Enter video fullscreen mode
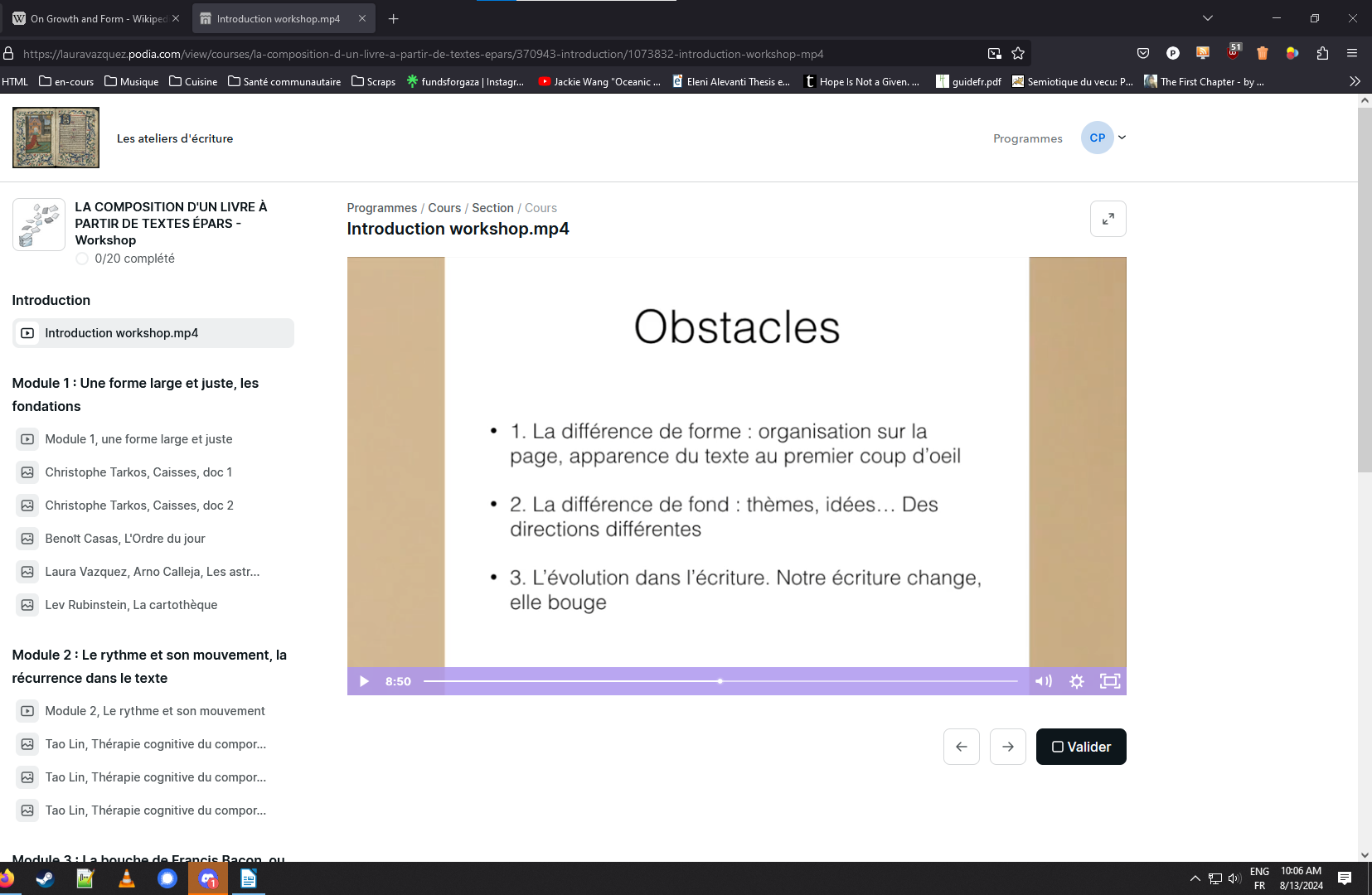The image size is (1372, 895). pyautogui.click(x=1110, y=681)
